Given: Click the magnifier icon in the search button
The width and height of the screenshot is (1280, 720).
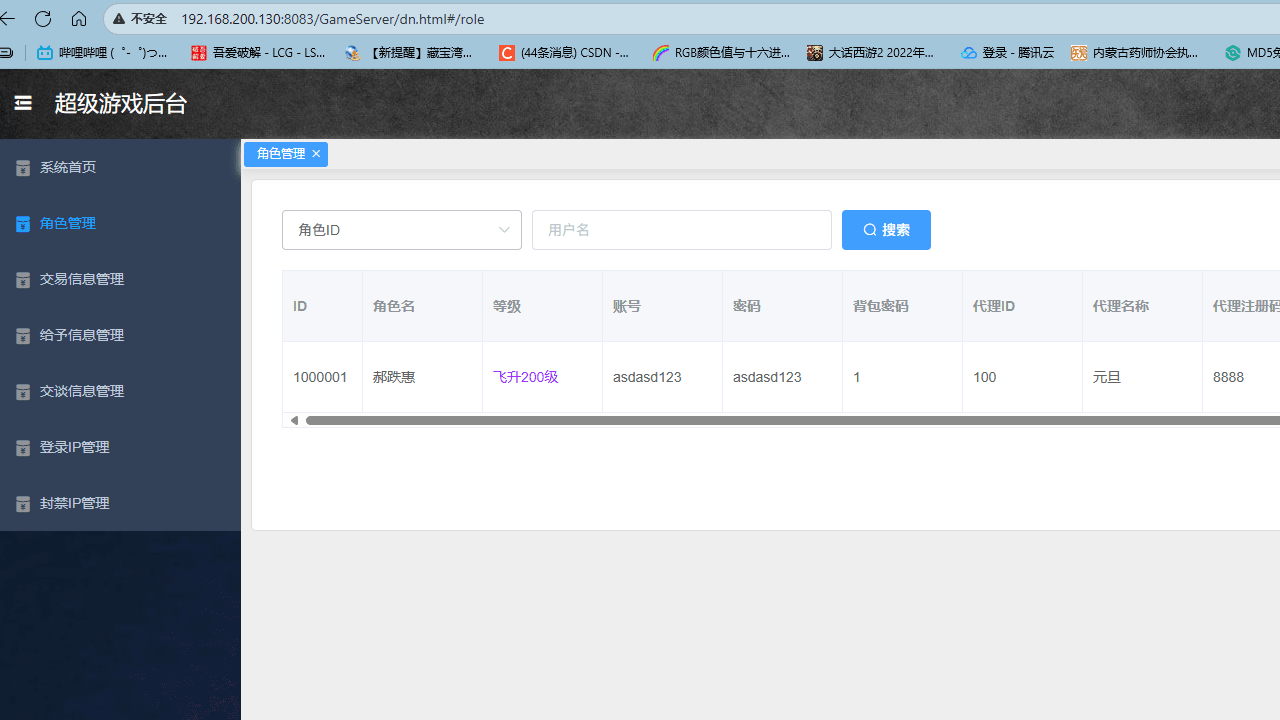Looking at the screenshot, I should coord(869,229).
